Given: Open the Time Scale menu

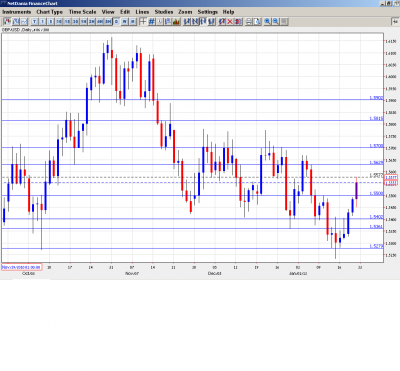Looking at the screenshot, I should [x=82, y=12].
